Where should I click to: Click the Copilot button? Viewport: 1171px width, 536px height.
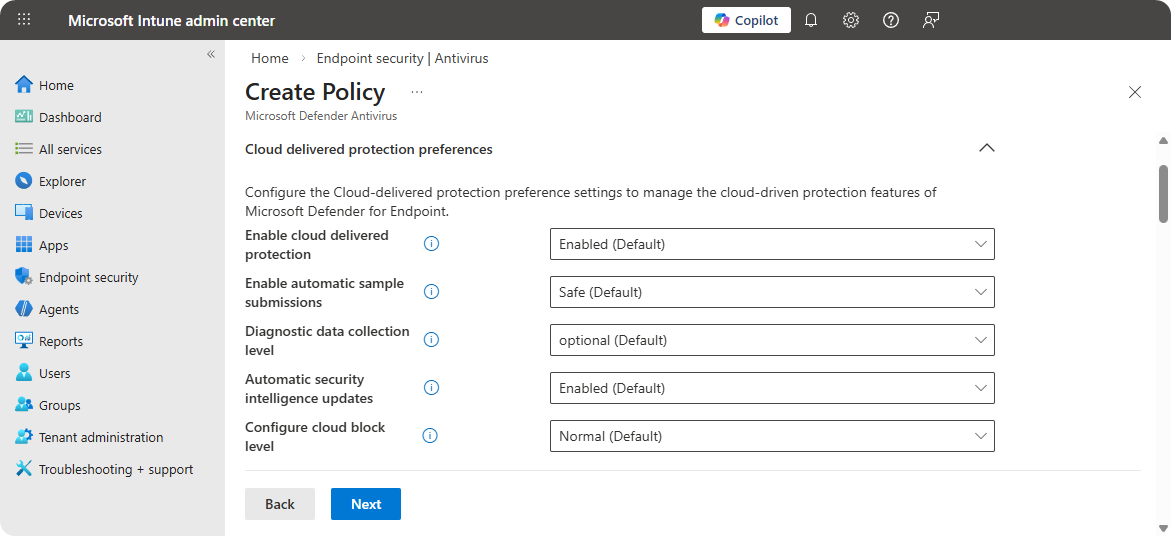[746, 20]
